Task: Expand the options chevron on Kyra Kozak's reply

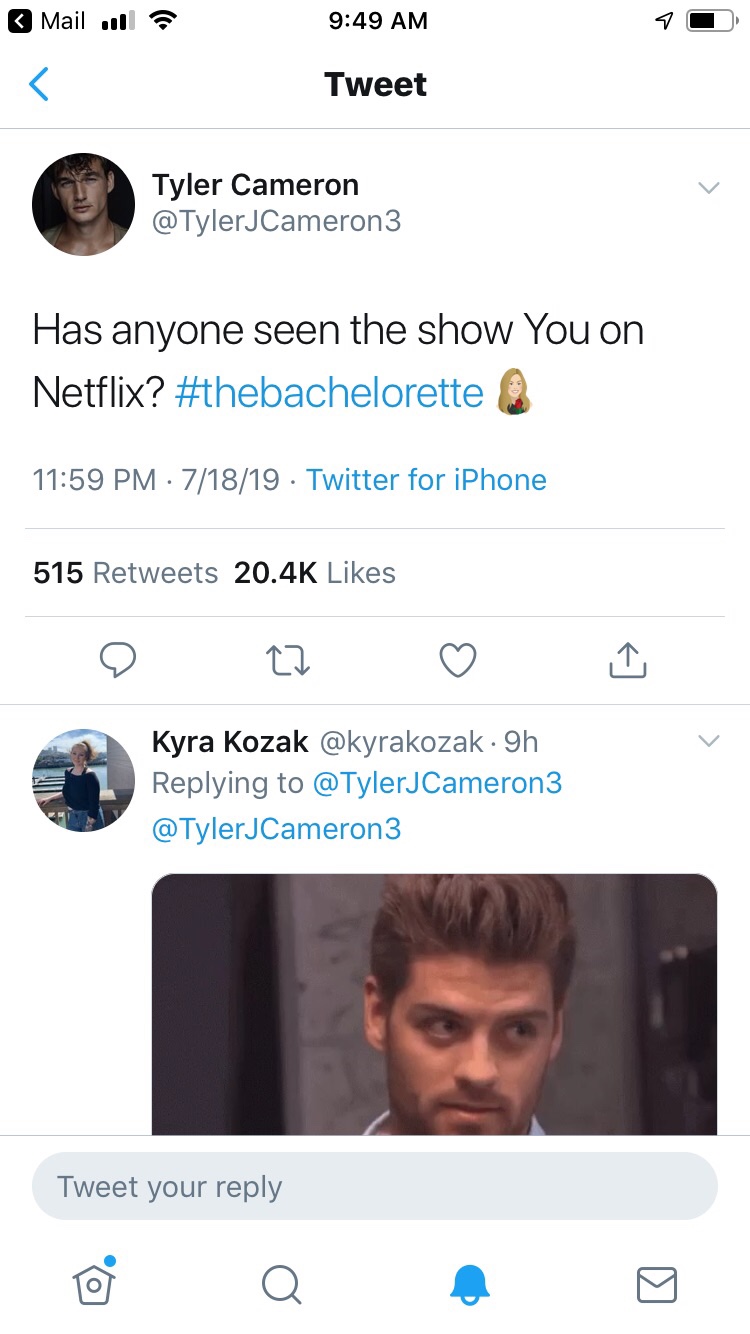Action: pyautogui.click(x=708, y=742)
